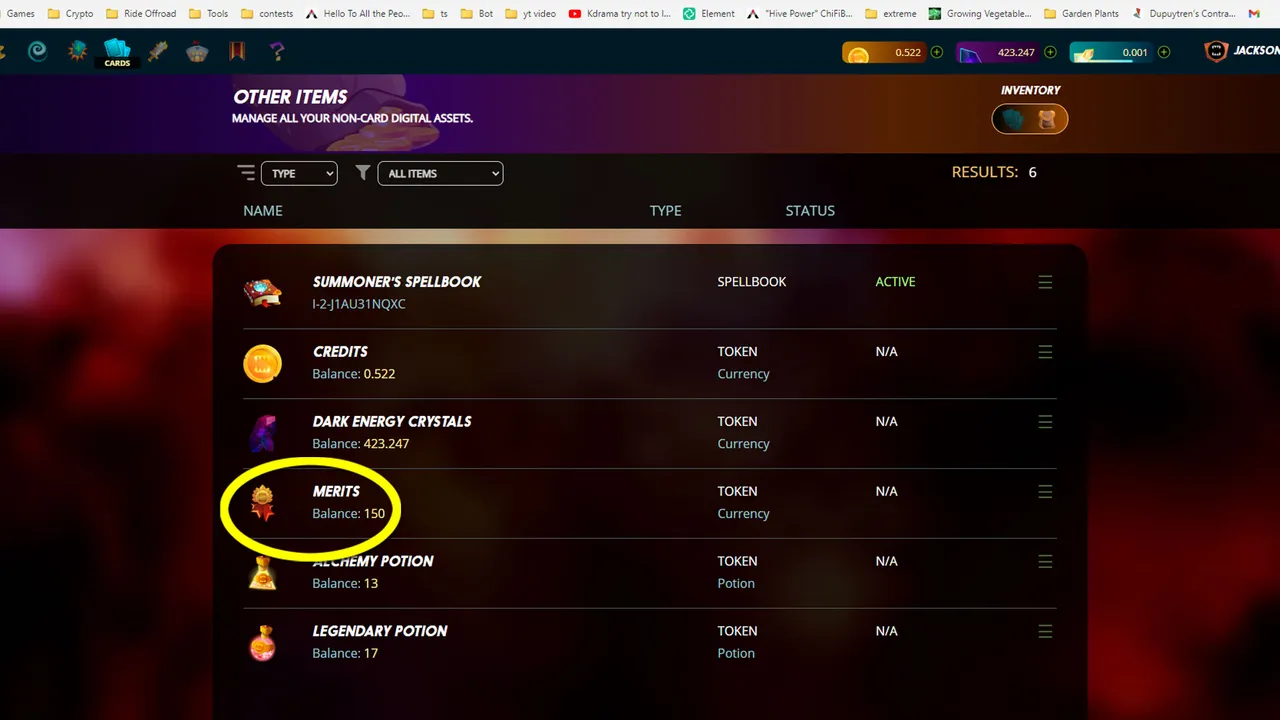This screenshot has height=720, width=1280.
Task: Click the Summoner's Spellbook book icon
Action: coord(263,293)
